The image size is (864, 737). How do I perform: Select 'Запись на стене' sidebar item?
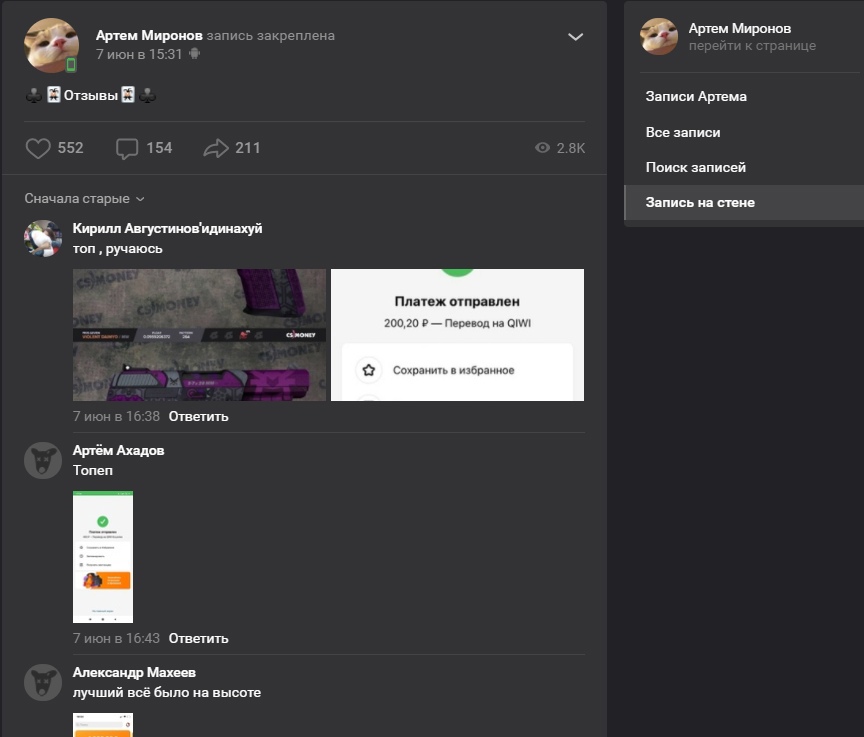tap(700, 202)
